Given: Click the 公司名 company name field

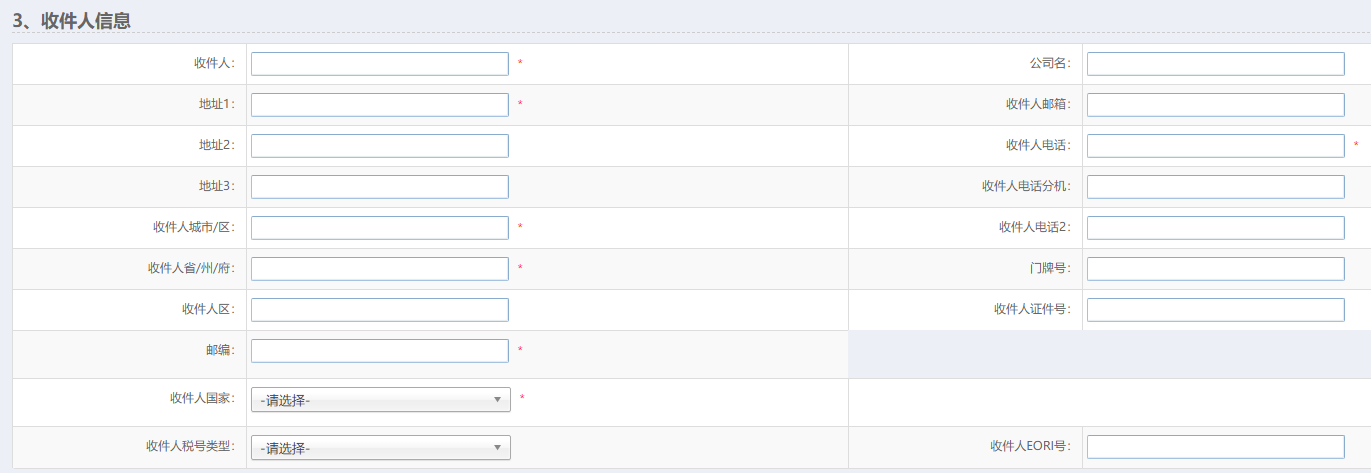Looking at the screenshot, I should point(1215,64).
